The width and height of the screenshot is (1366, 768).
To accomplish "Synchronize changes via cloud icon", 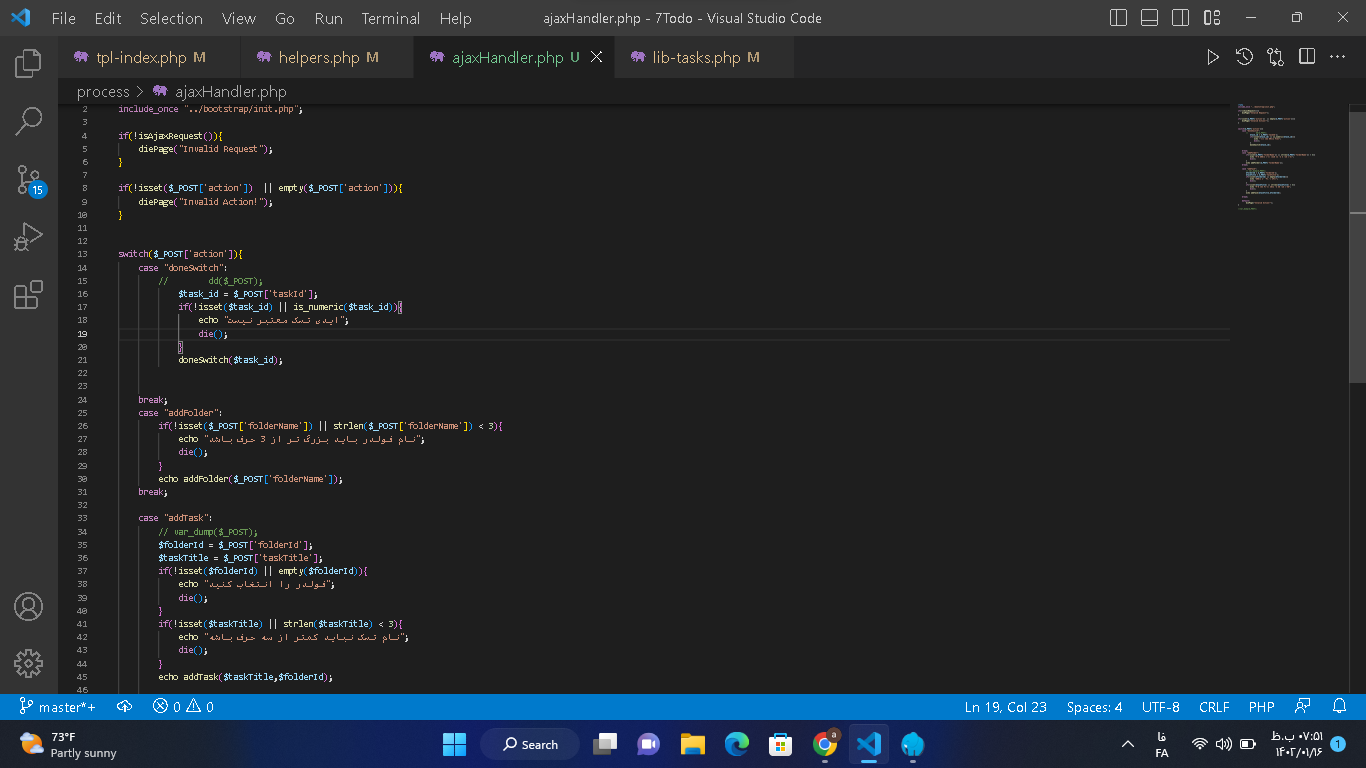I will (125, 707).
